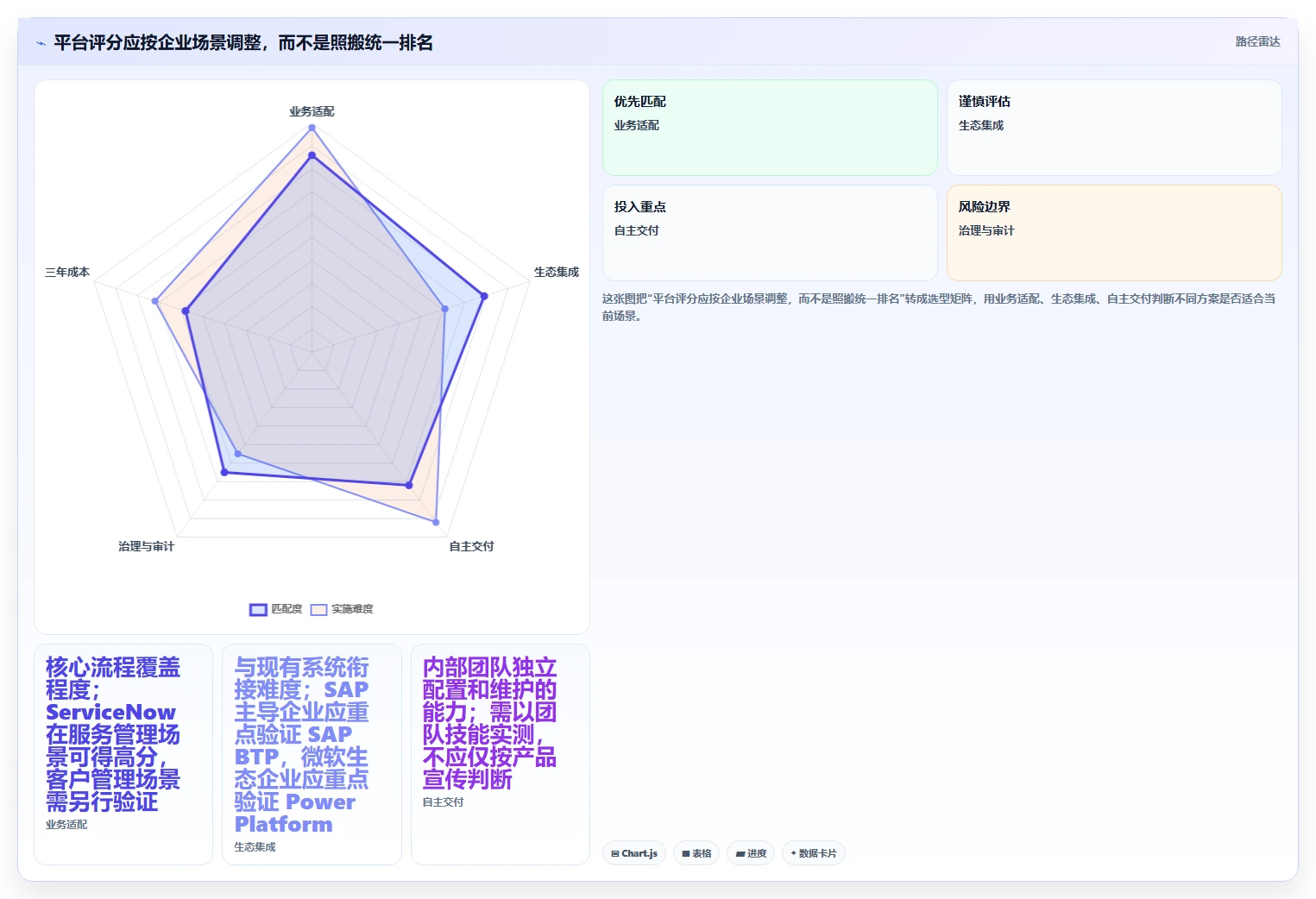Image resolution: width=1316 pixels, height=899 pixels.
Task: Select the 内部团队独立配置和维护 card
Action: pyautogui.click(x=501, y=754)
